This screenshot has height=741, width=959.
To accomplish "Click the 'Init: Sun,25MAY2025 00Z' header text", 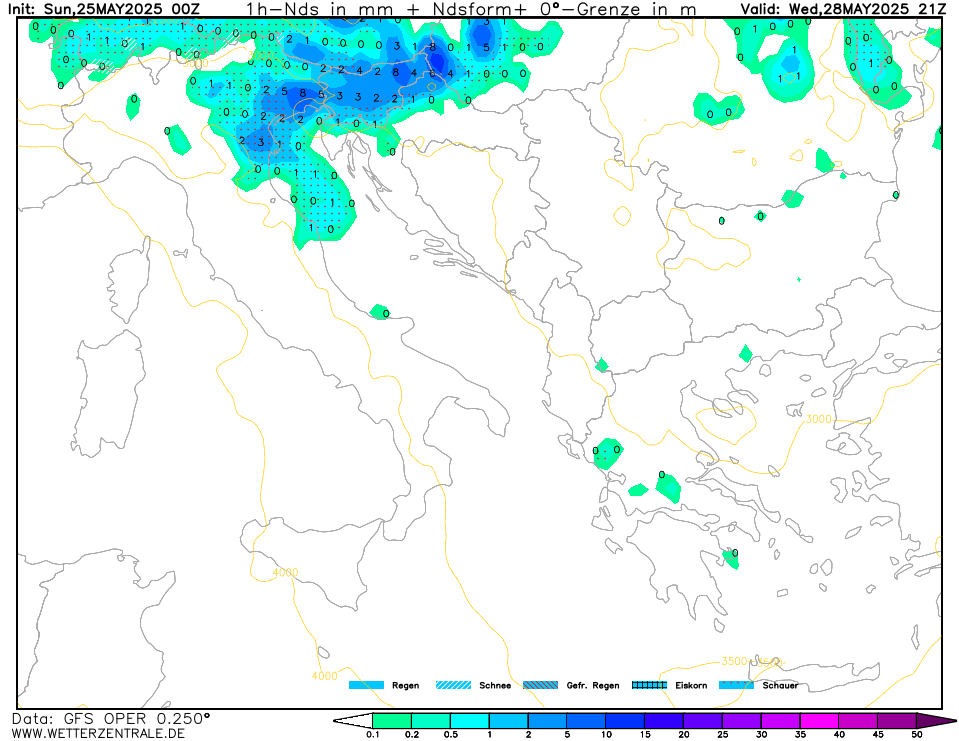I will (x=103, y=9).
